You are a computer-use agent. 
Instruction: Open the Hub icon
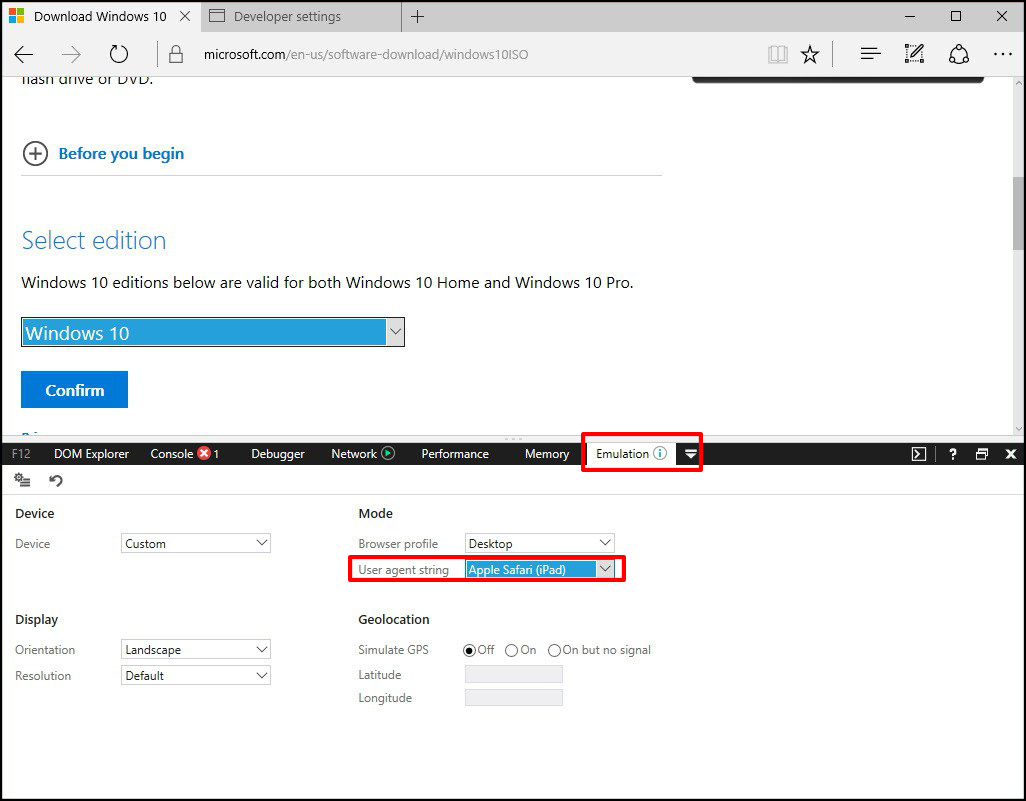[x=870, y=54]
